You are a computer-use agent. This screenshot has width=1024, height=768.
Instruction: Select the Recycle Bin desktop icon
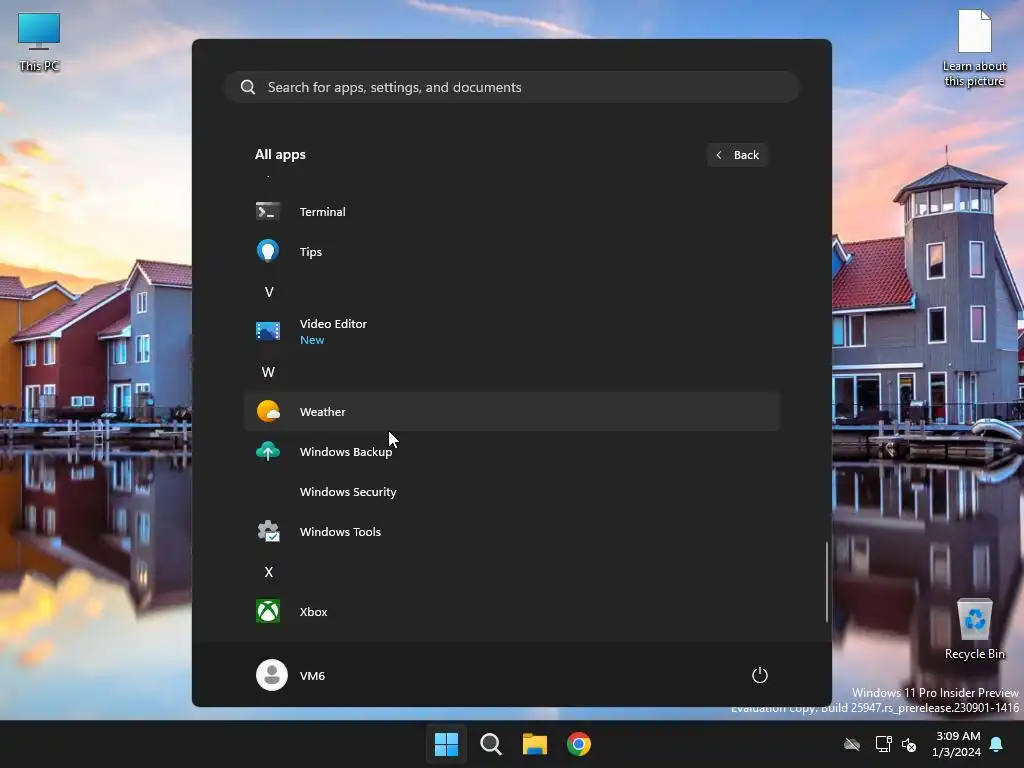click(974, 628)
